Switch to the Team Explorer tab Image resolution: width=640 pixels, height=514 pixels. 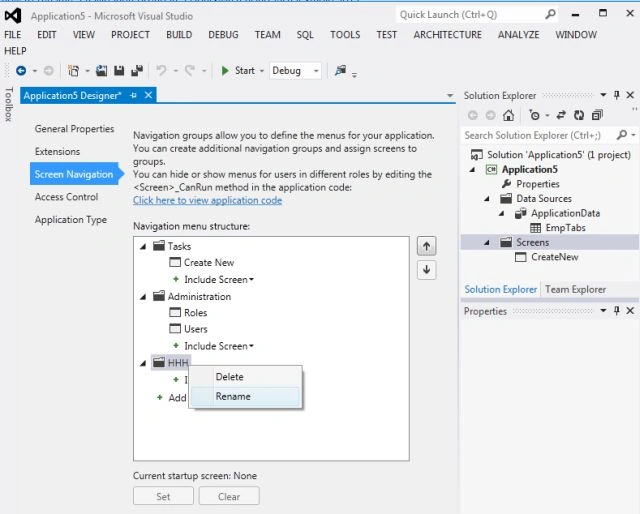click(x=575, y=289)
